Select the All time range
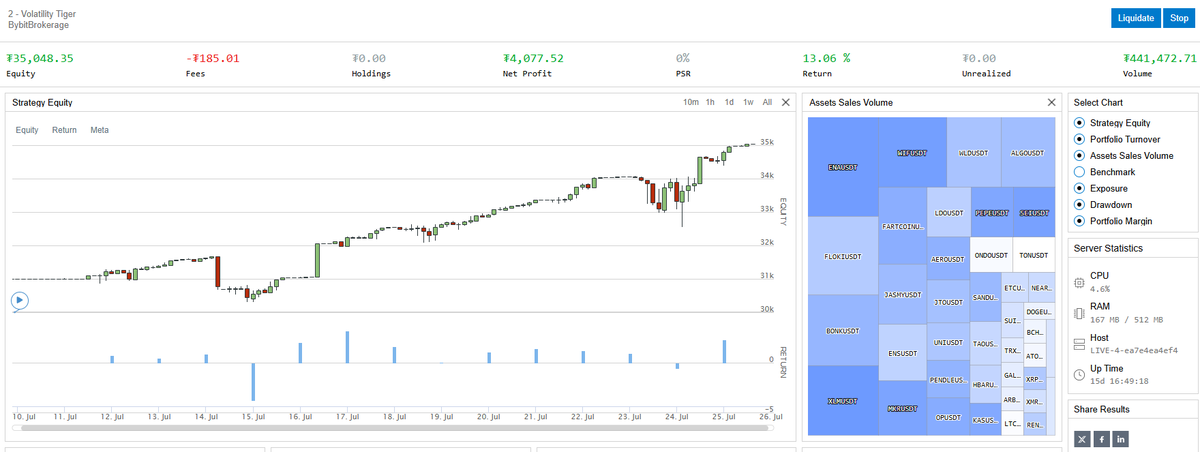 tap(767, 102)
